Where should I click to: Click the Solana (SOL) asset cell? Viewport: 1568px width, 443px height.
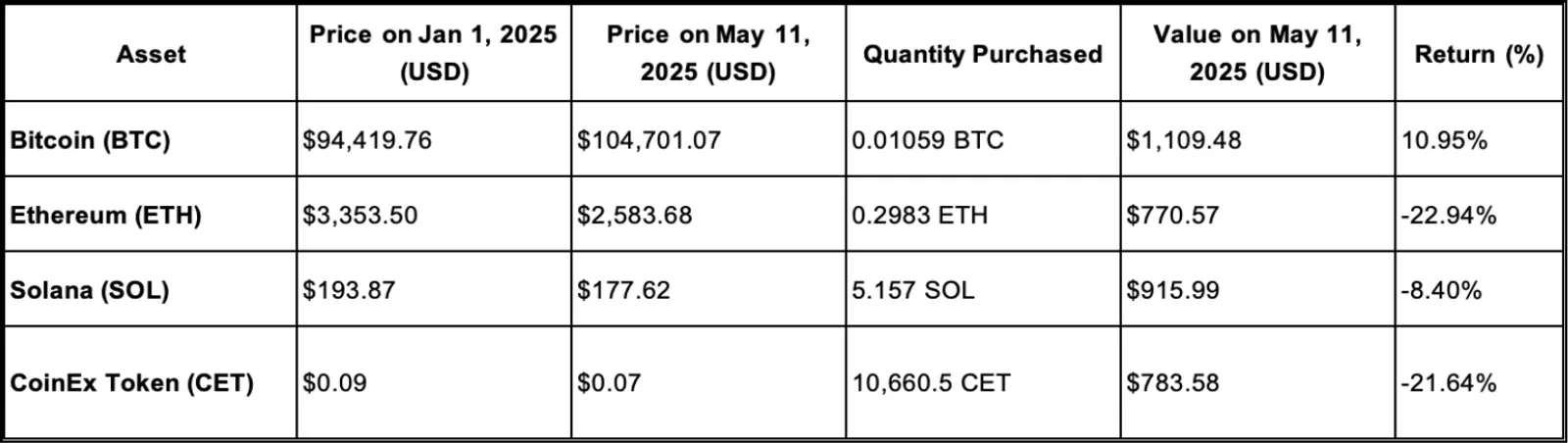tap(150, 289)
